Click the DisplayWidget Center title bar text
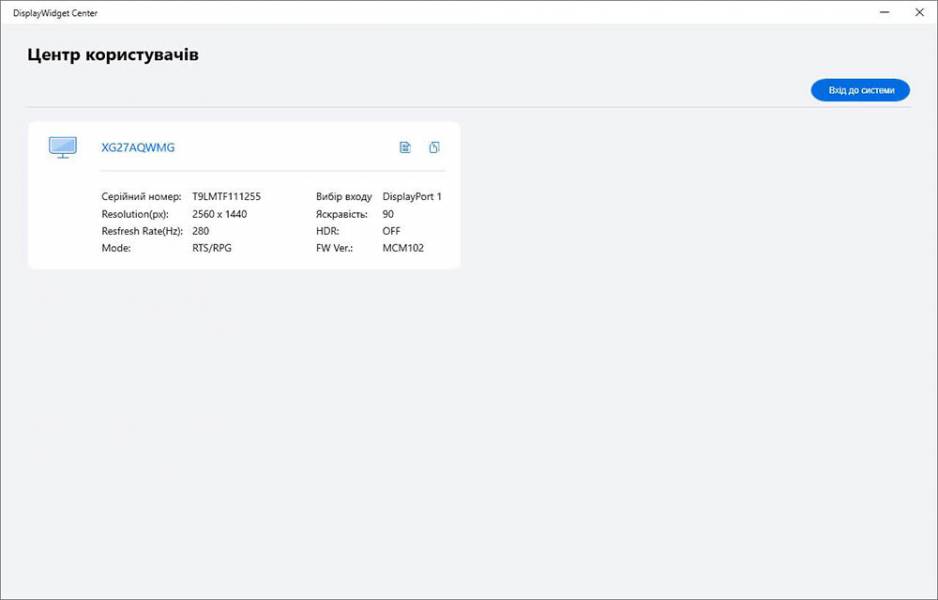This screenshot has height=600, width=938. point(55,13)
